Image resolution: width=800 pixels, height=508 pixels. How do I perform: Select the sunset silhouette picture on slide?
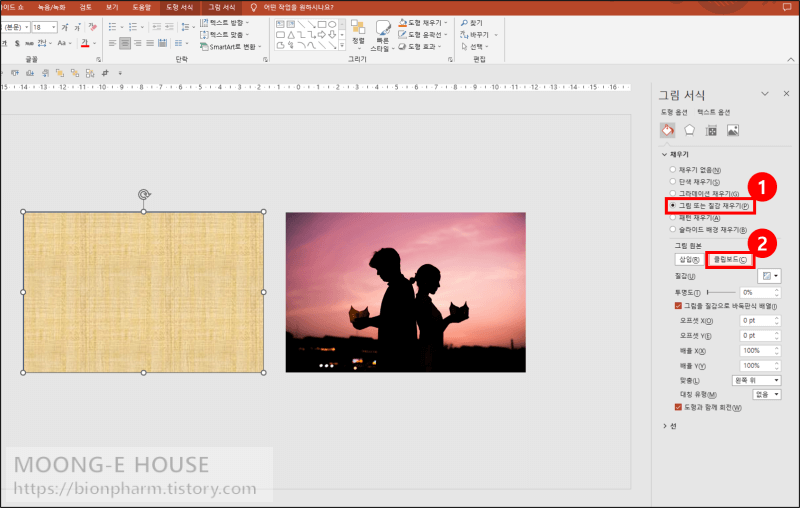pos(406,292)
